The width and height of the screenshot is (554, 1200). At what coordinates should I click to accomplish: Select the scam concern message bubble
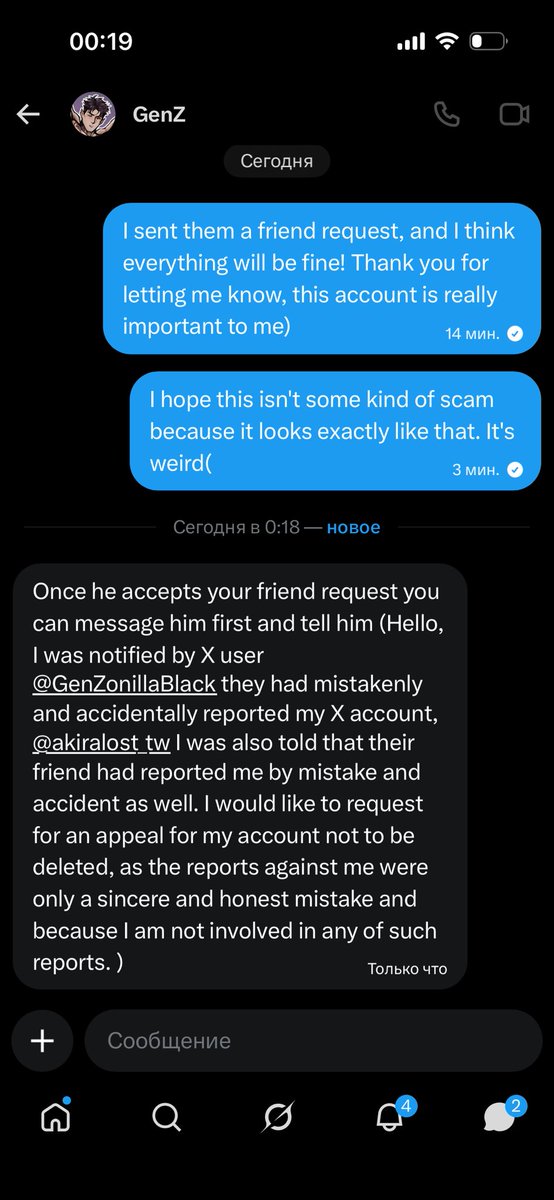click(336, 431)
